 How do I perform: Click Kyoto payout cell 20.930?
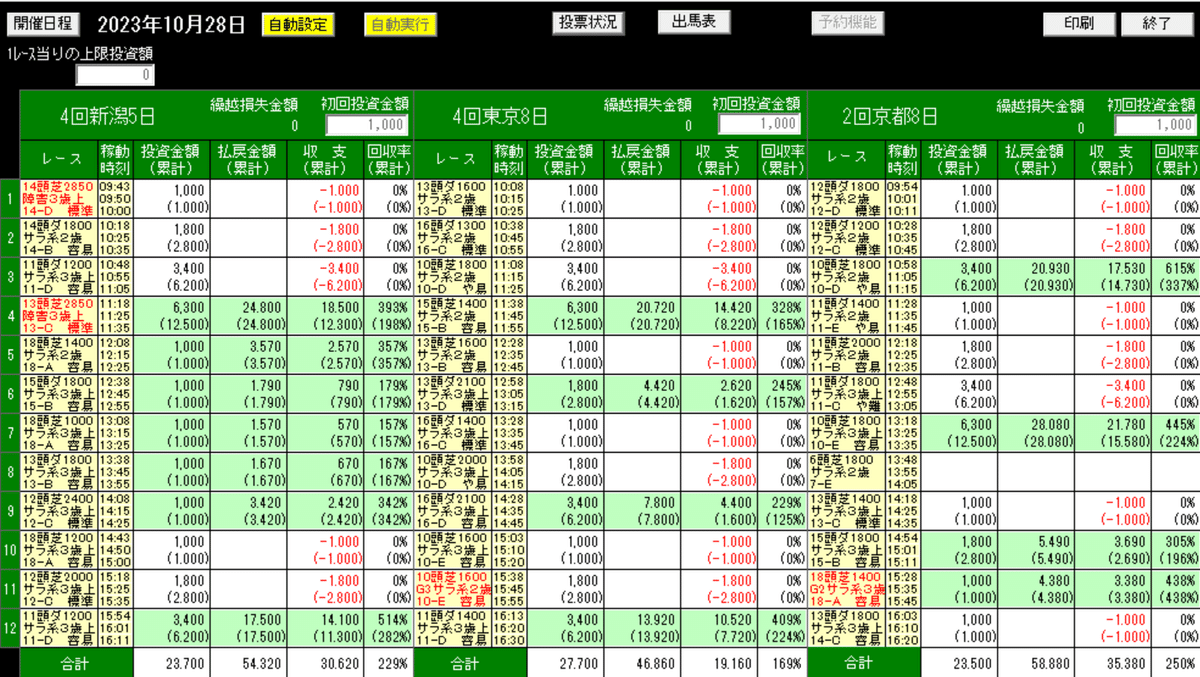[1037, 277]
